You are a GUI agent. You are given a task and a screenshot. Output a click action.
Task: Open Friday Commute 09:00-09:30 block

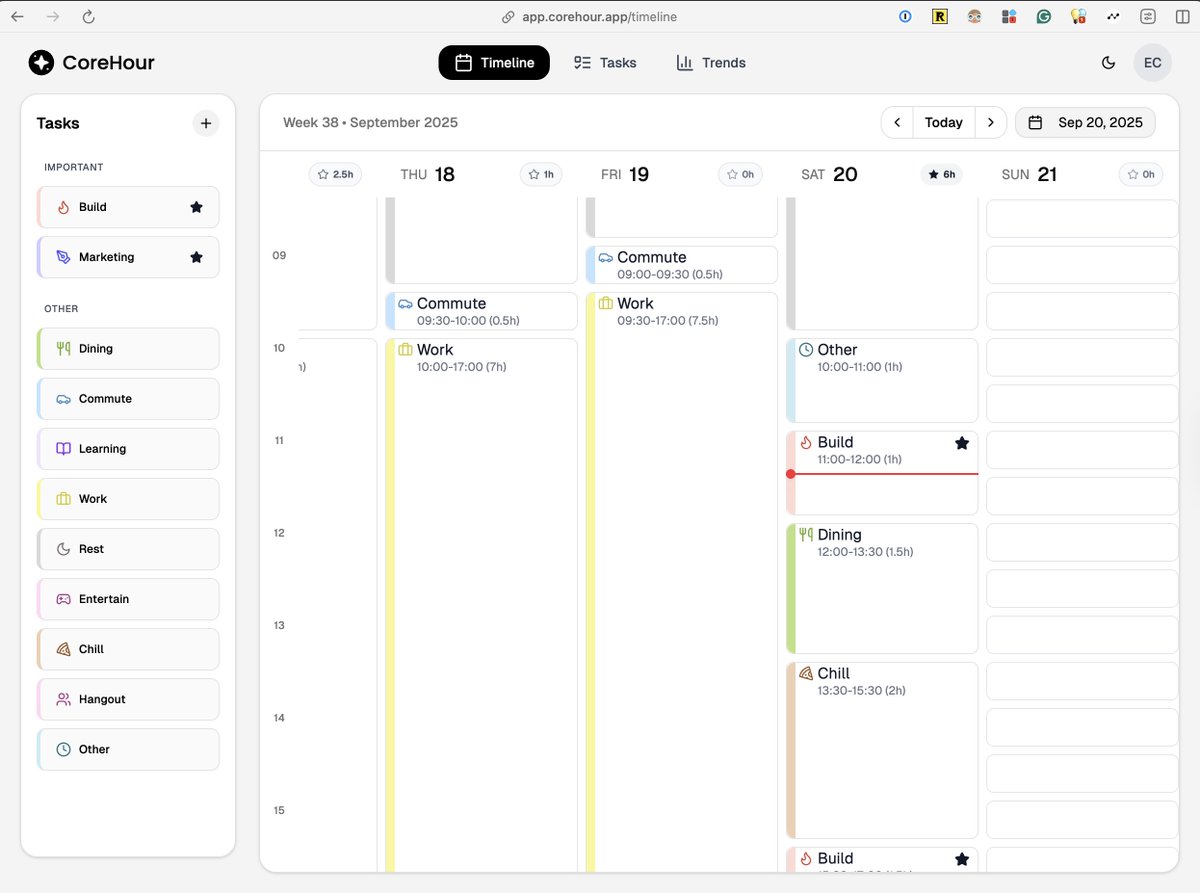click(x=681, y=265)
